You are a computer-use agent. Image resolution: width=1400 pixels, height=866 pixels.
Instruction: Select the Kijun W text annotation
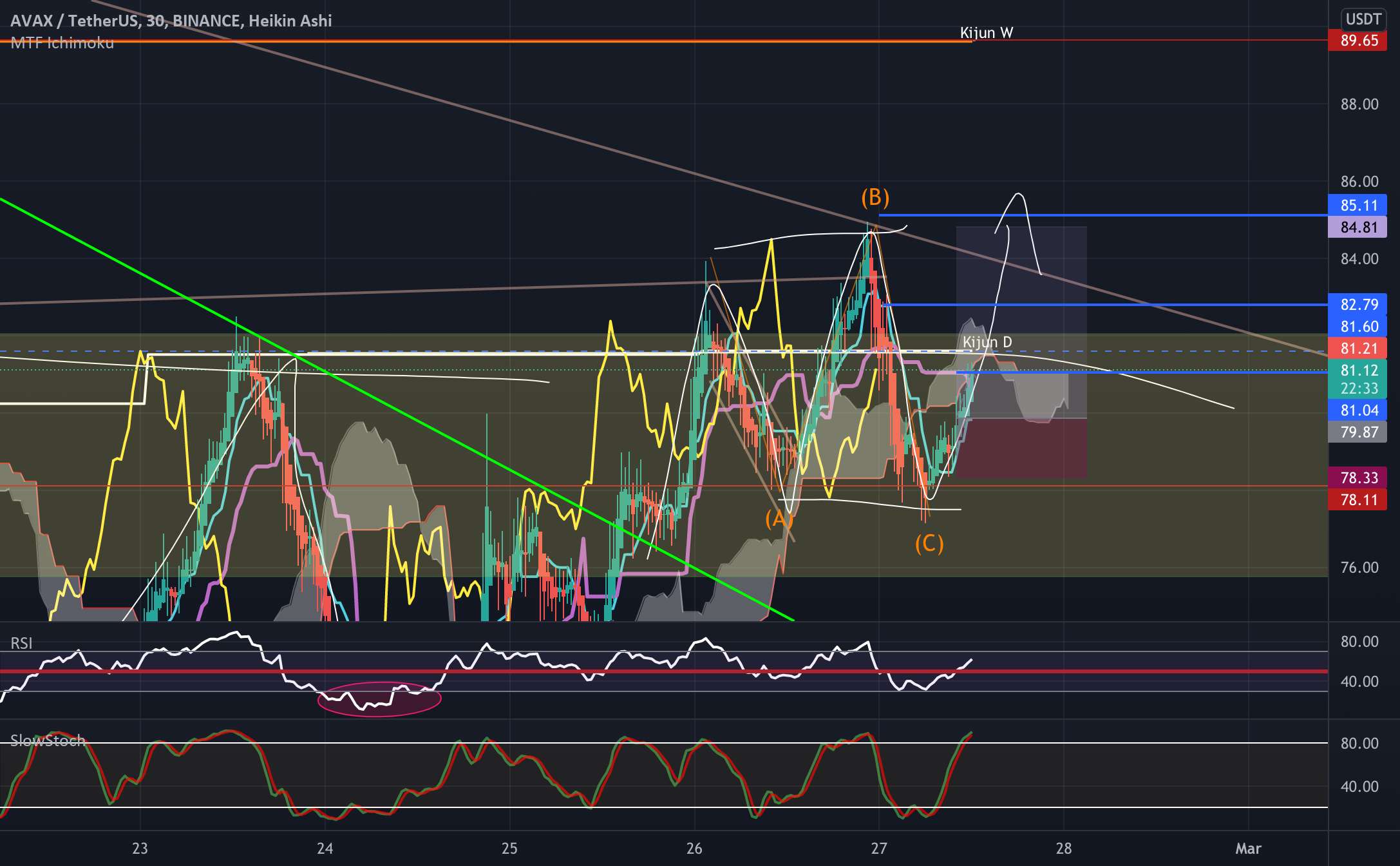(x=986, y=33)
